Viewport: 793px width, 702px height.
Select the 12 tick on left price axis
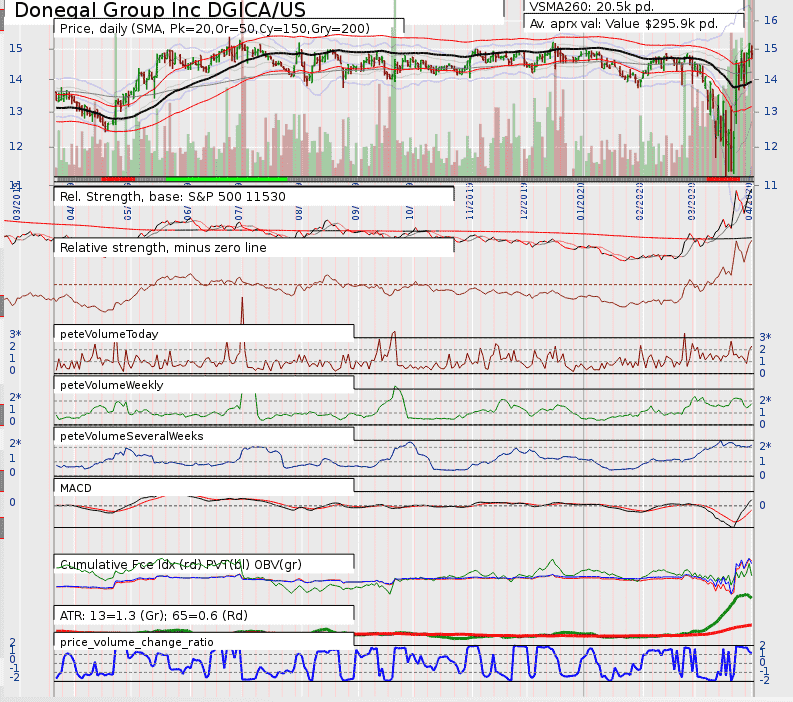click(16, 146)
